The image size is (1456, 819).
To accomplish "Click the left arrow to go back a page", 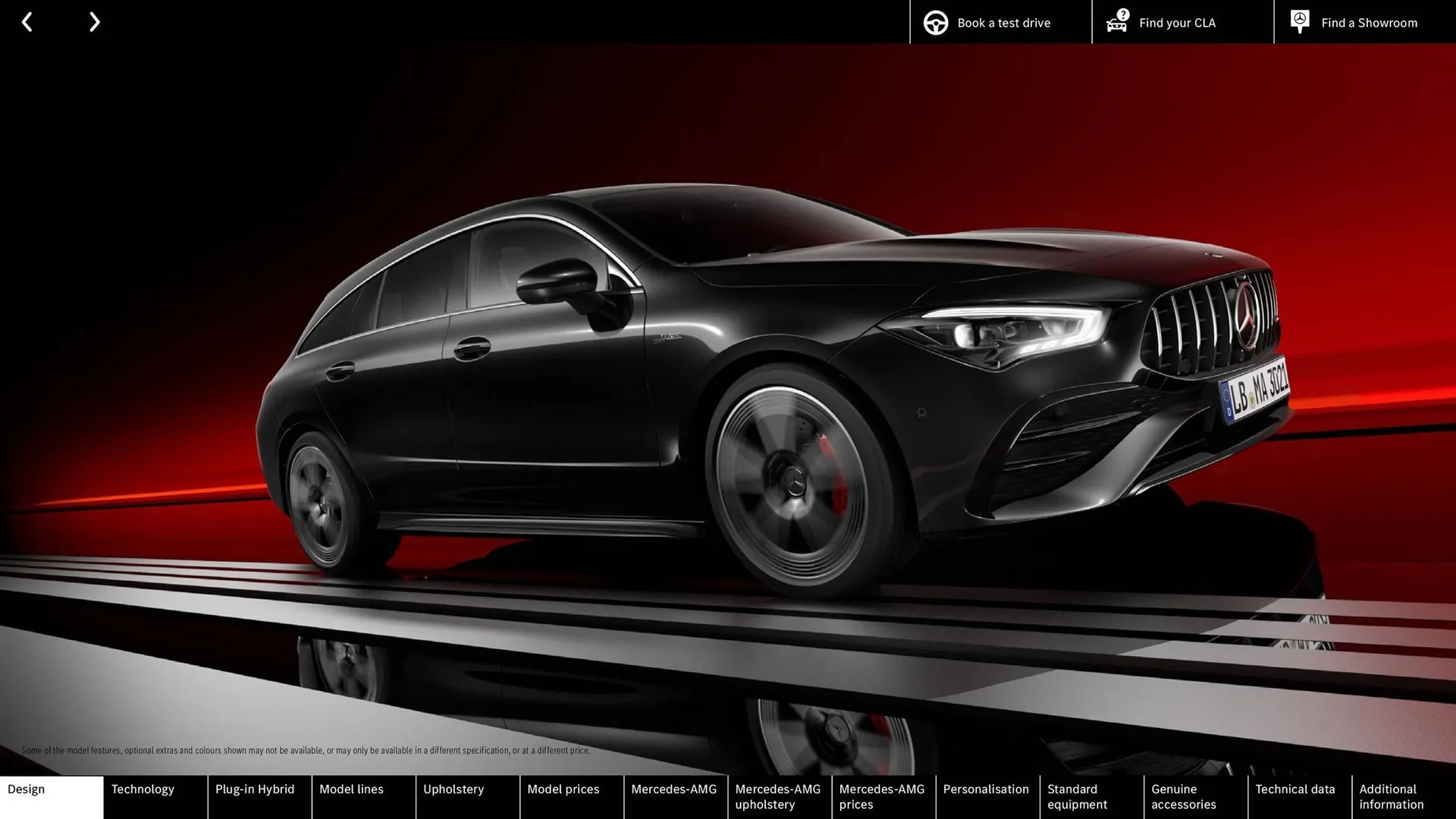I will [x=27, y=21].
